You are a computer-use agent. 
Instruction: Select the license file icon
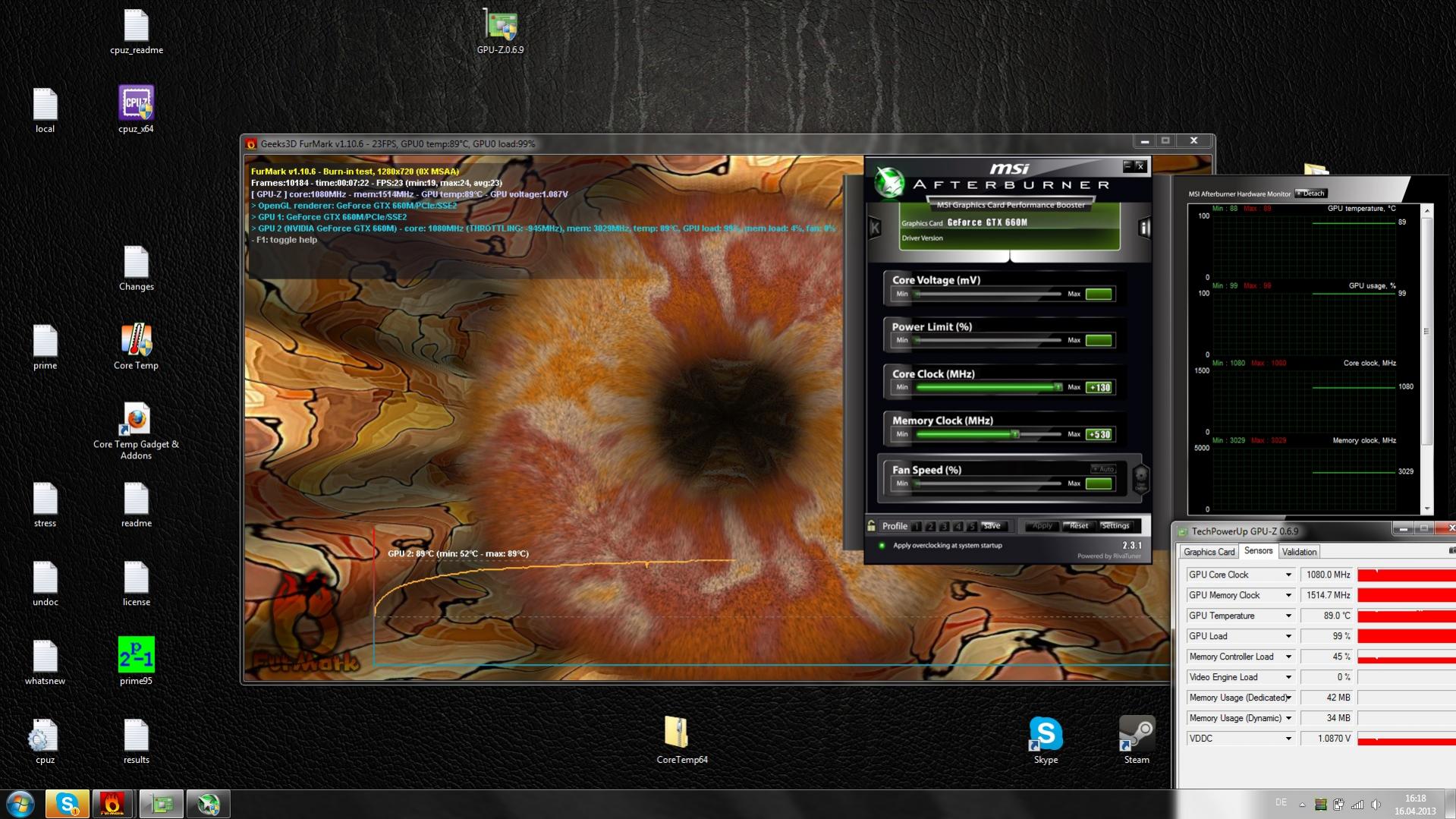[136, 583]
